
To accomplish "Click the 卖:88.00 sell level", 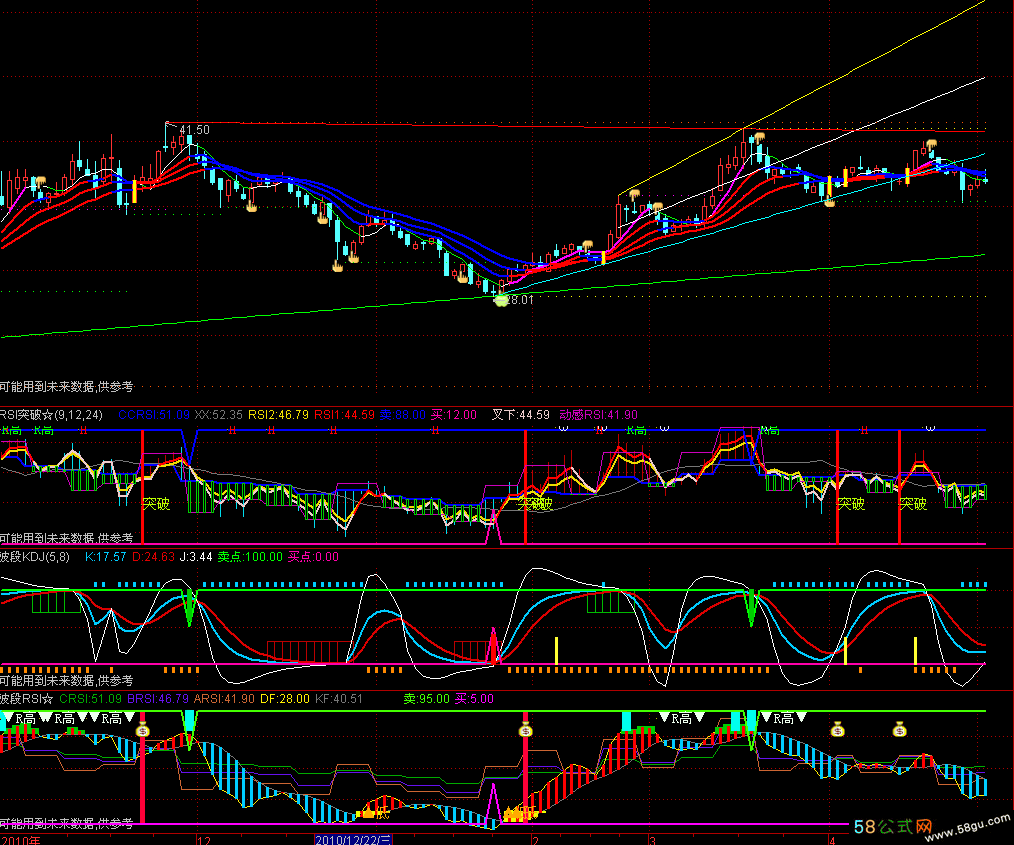I will click(x=402, y=415).
